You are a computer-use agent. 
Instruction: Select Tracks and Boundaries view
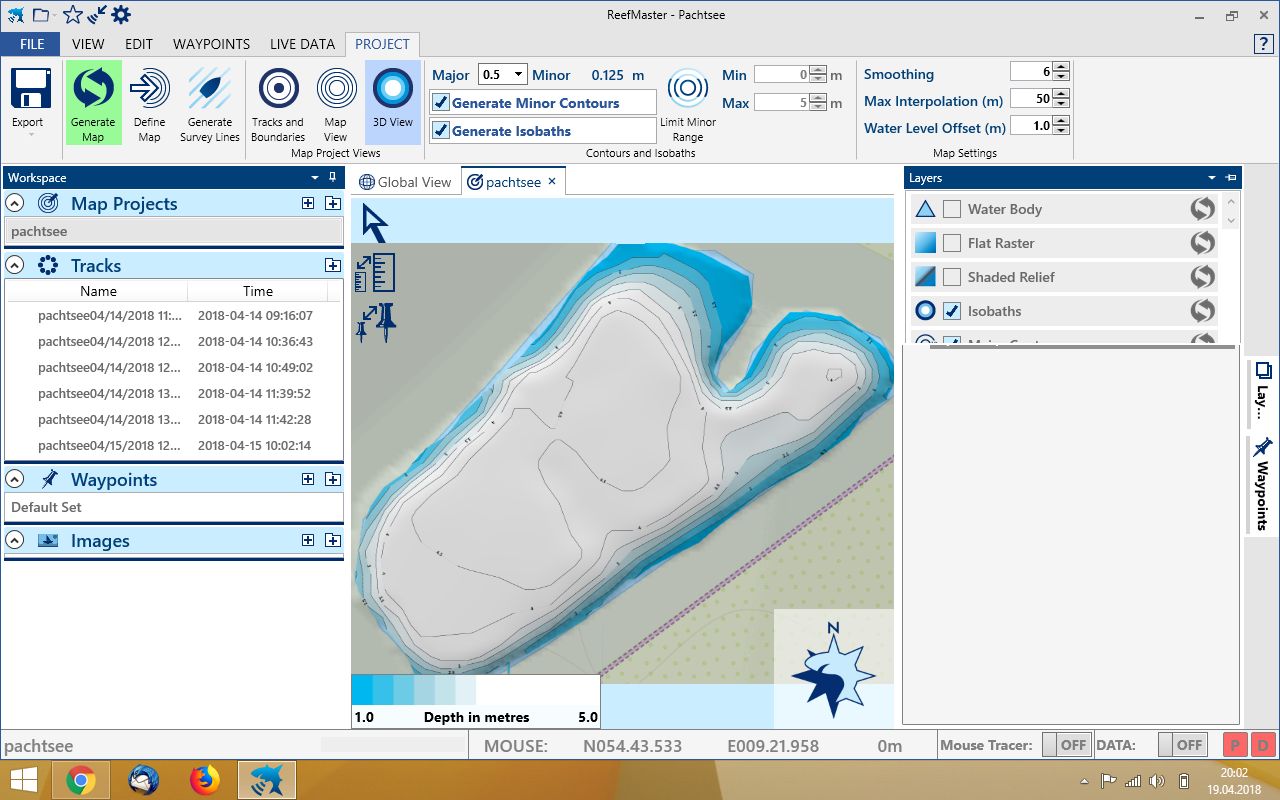[x=278, y=90]
